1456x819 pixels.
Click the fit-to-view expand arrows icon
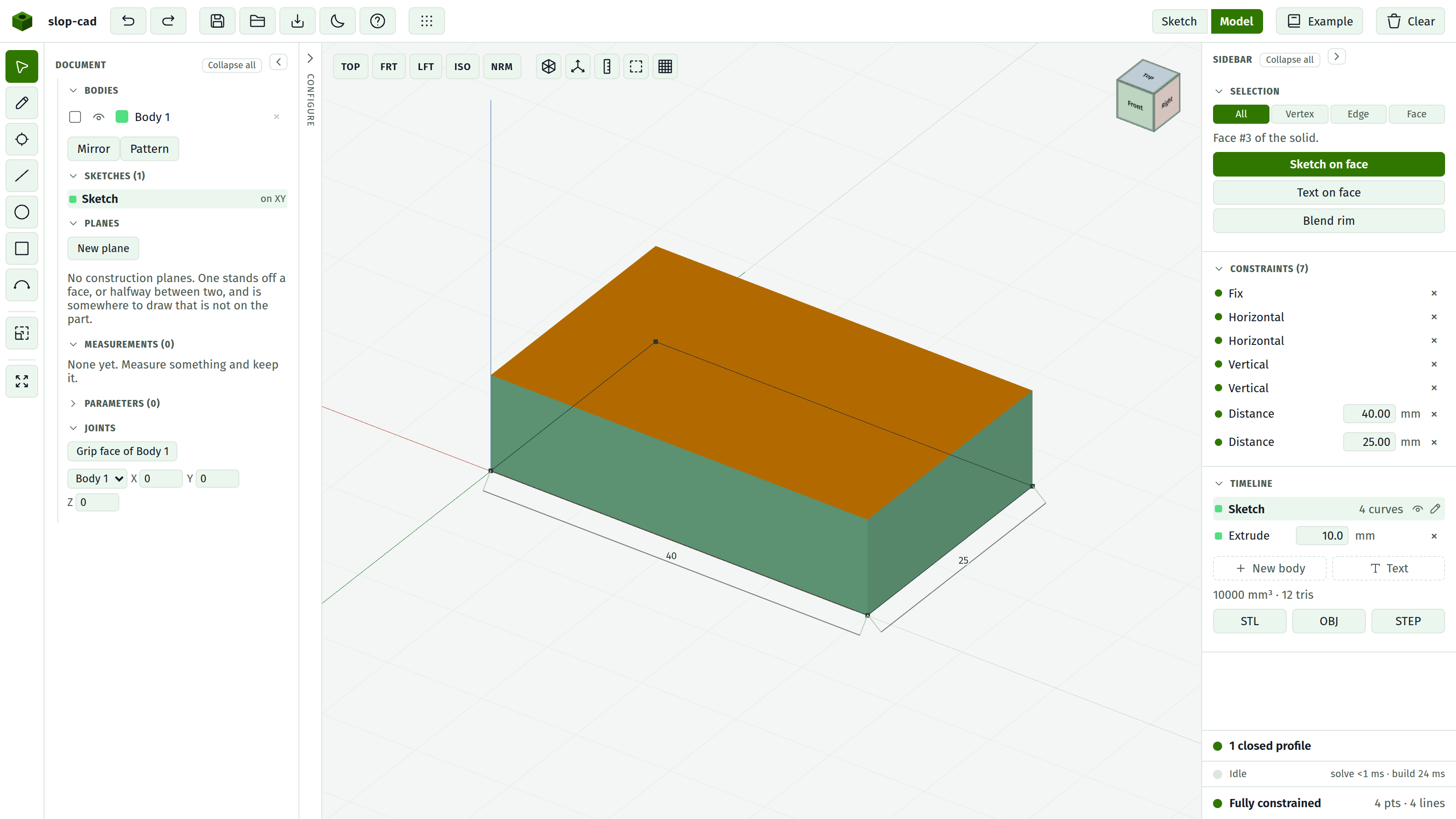pyautogui.click(x=22, y=382)
